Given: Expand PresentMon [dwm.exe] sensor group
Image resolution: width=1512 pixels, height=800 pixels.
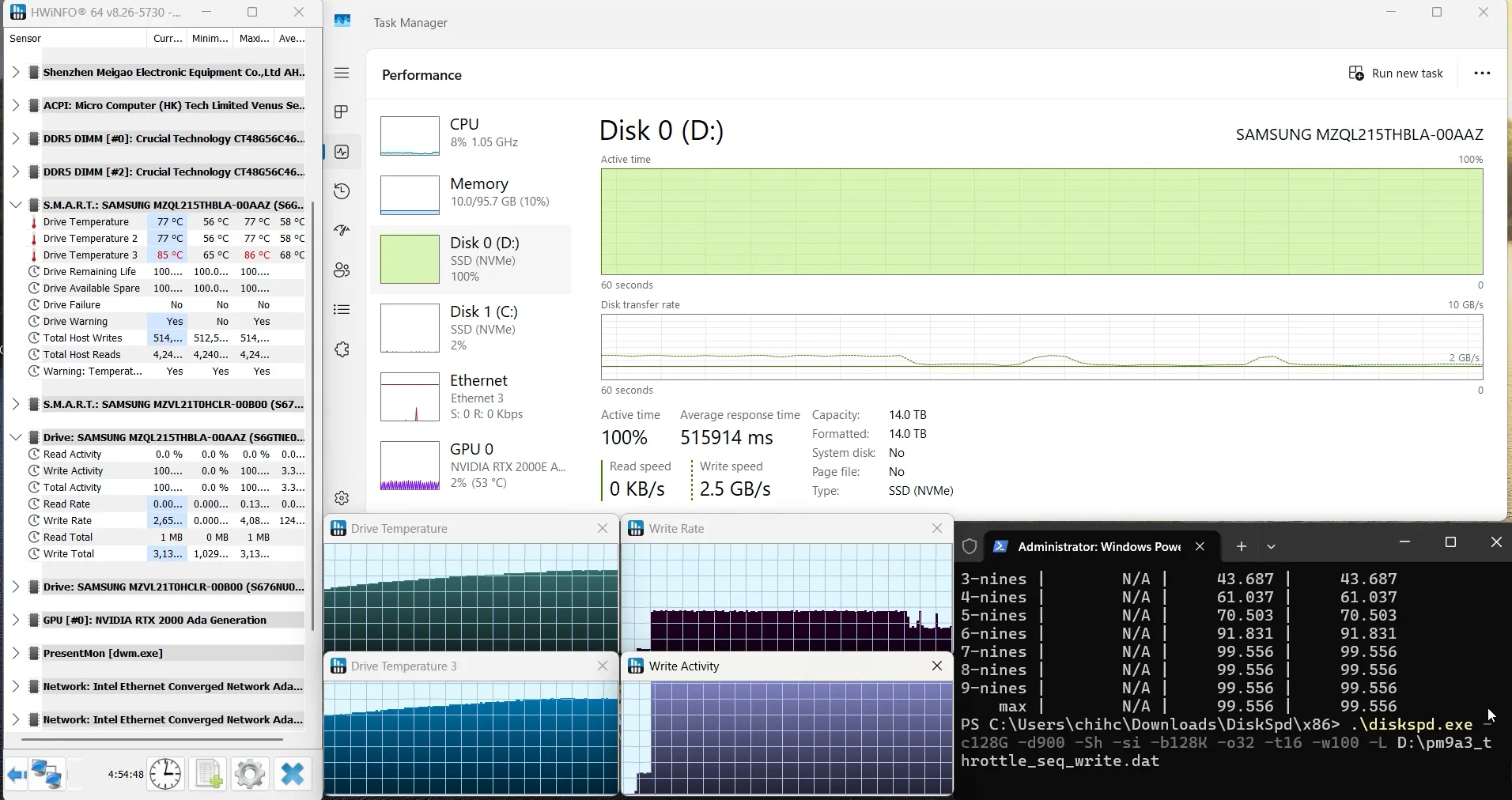Looking at the screenshot, I should [15, 653].
